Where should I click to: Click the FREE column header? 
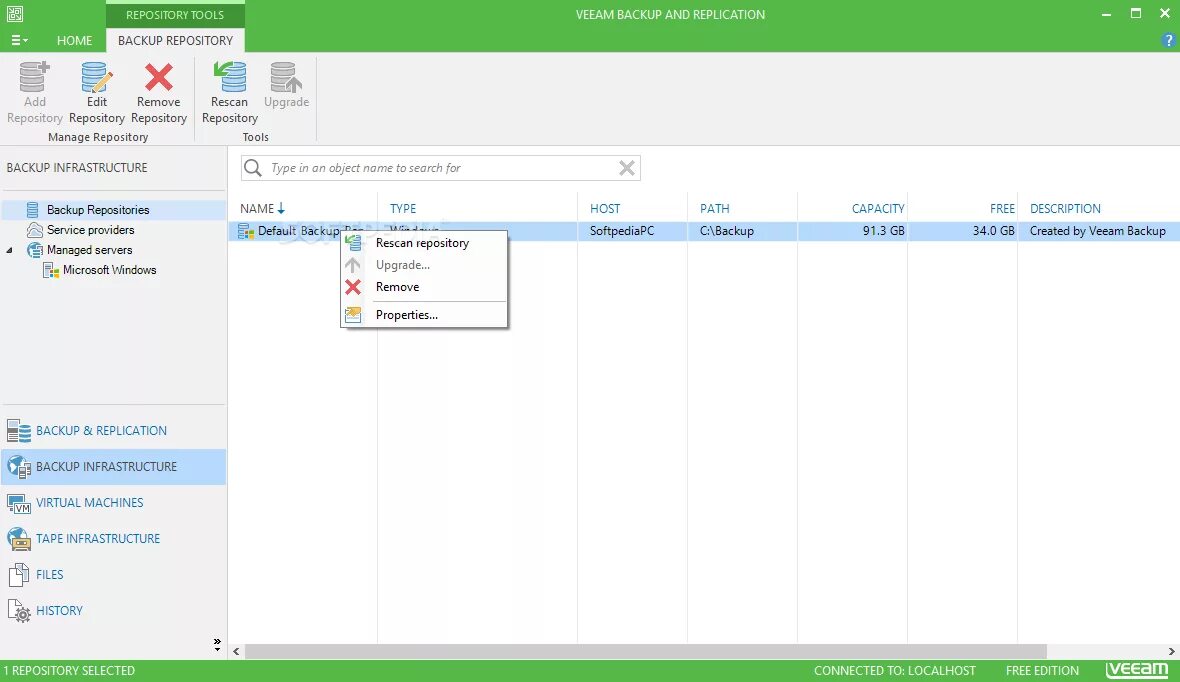(x=1002, y=209)
